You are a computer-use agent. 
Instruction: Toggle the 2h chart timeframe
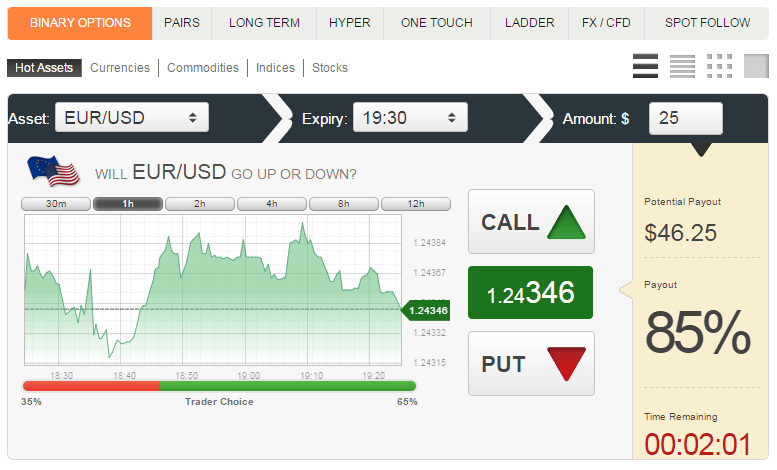[x=200, y=204]
